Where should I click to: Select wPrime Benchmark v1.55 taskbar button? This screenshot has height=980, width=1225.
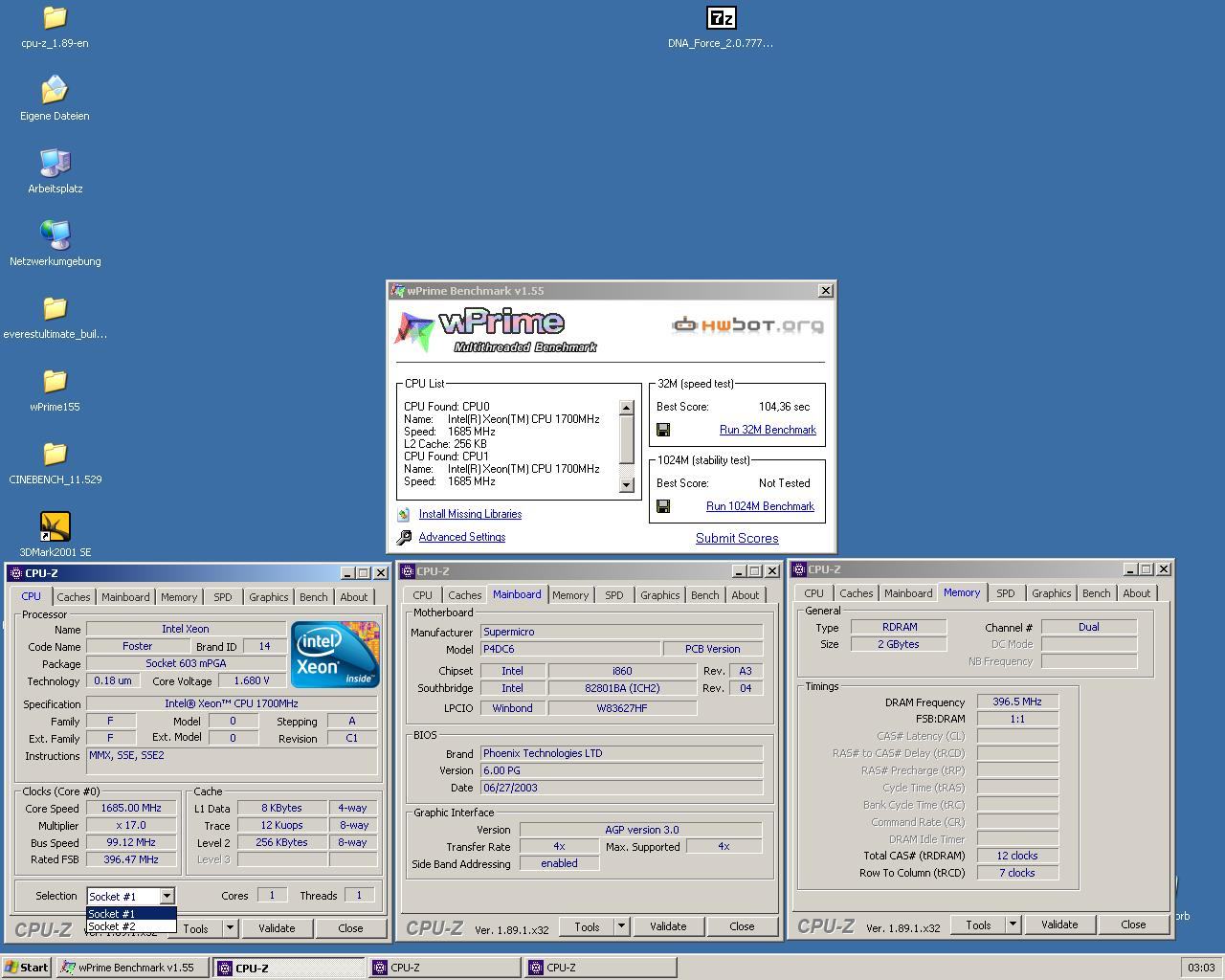point(132,968)
